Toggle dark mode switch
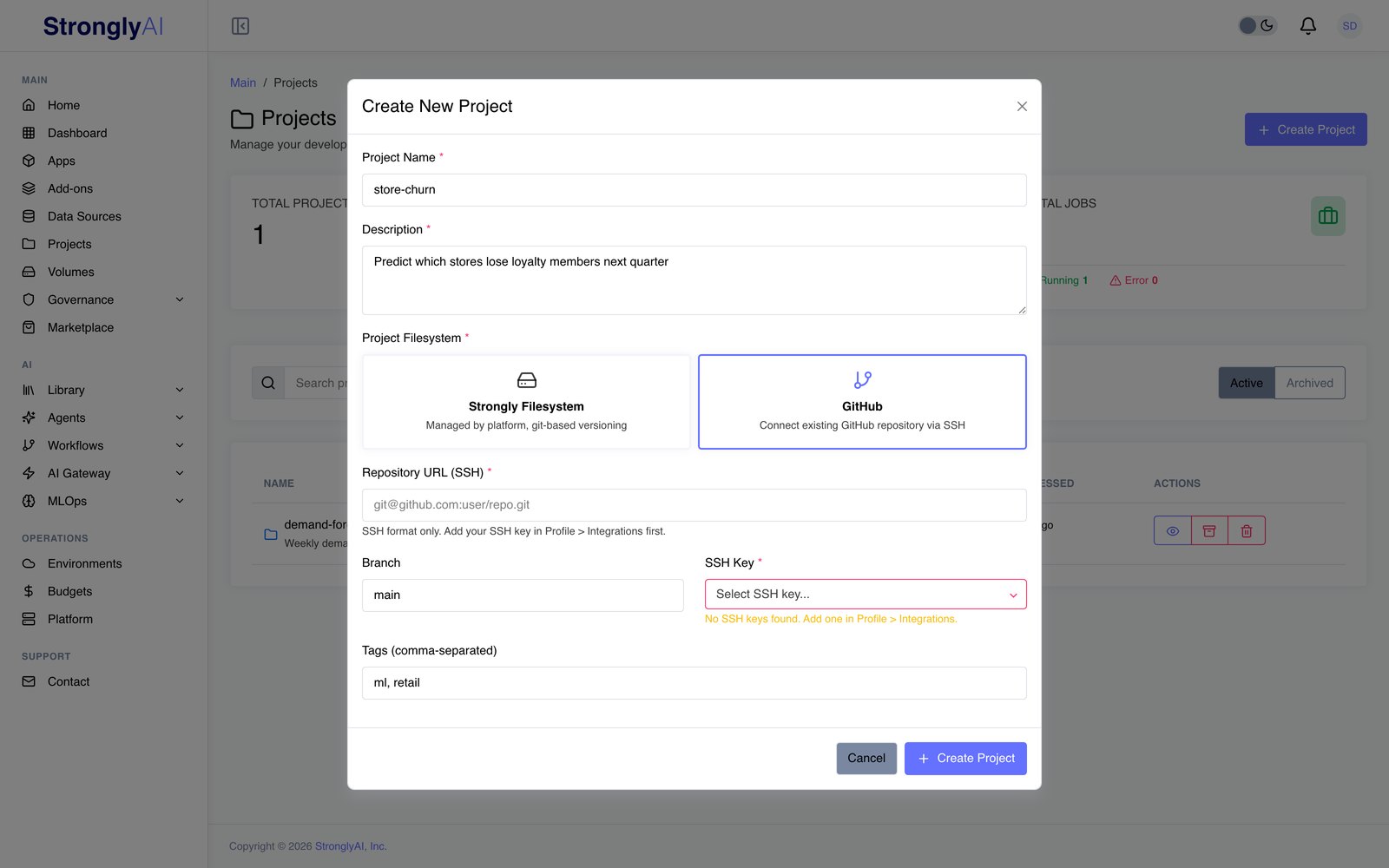 1257,26
